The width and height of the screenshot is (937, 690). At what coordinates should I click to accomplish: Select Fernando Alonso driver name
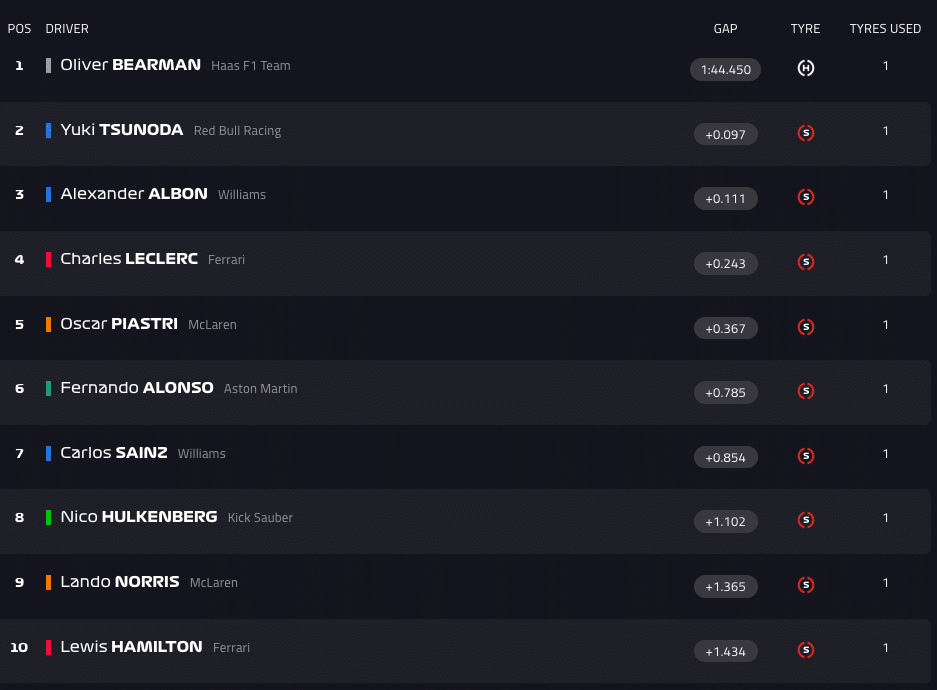(136, 388)
